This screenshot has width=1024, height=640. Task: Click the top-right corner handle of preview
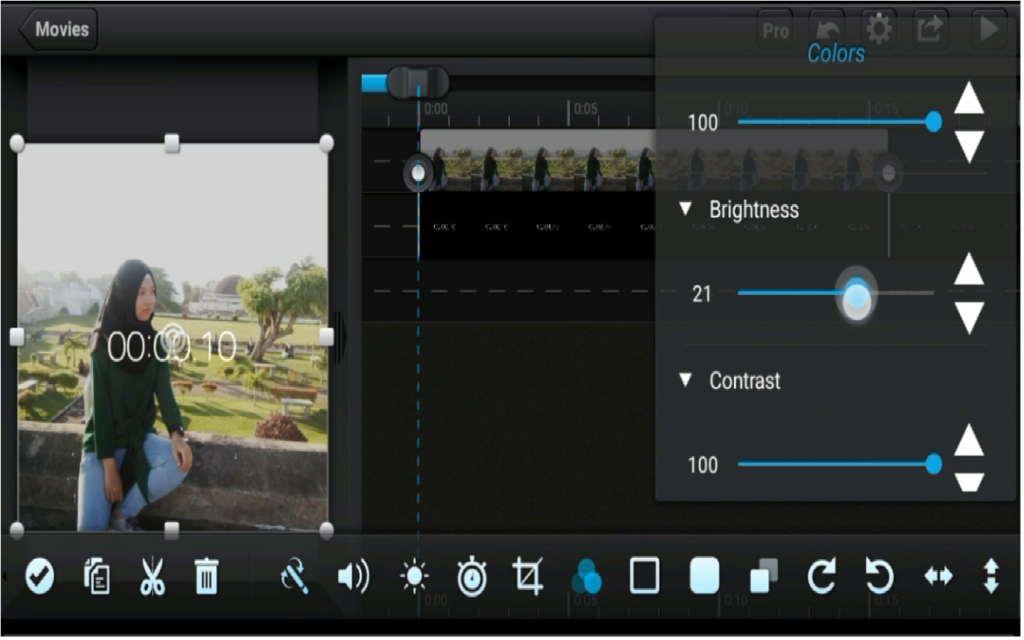click(x=327, y=143)
